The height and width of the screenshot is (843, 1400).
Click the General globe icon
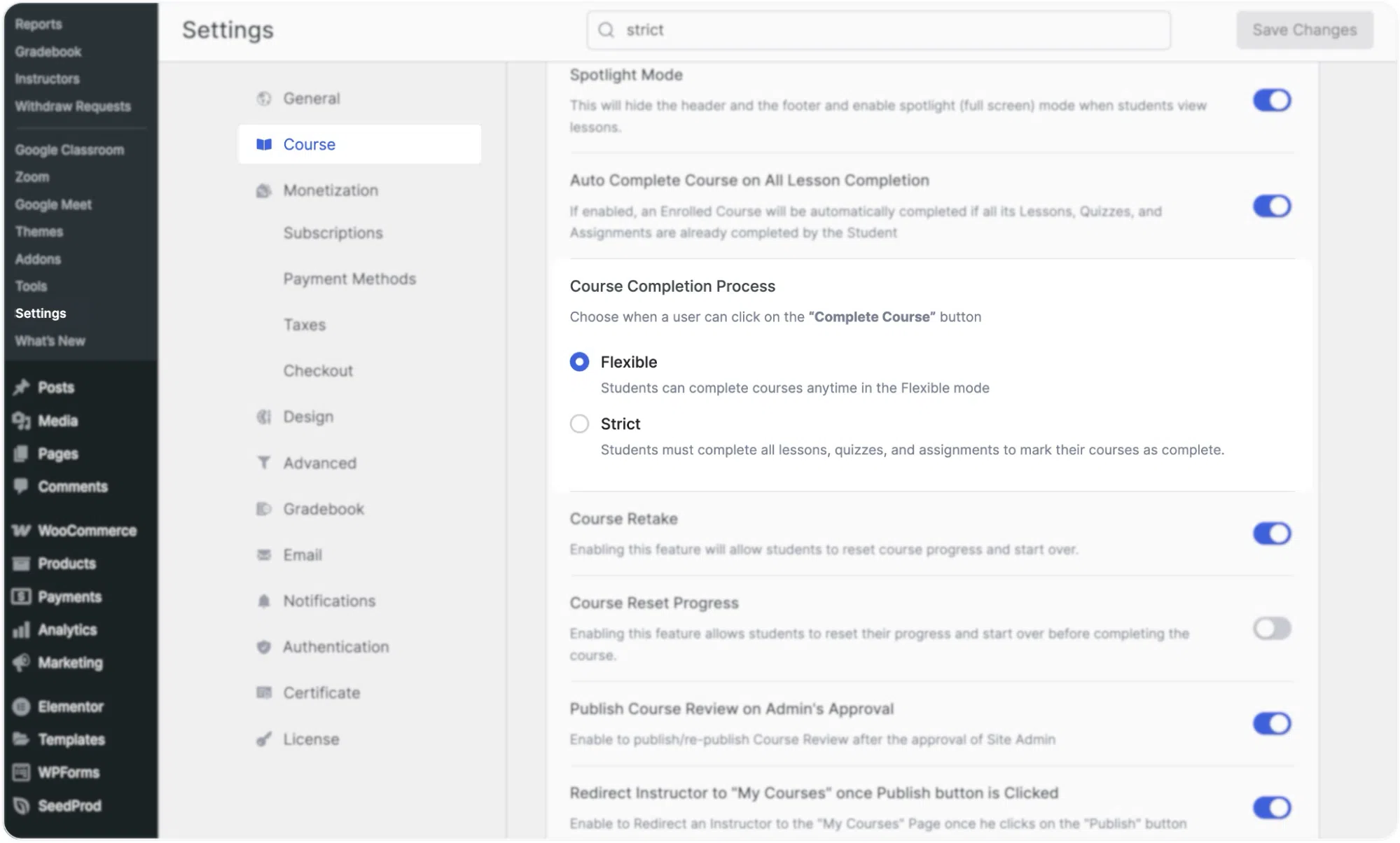[x=264, y=99]
